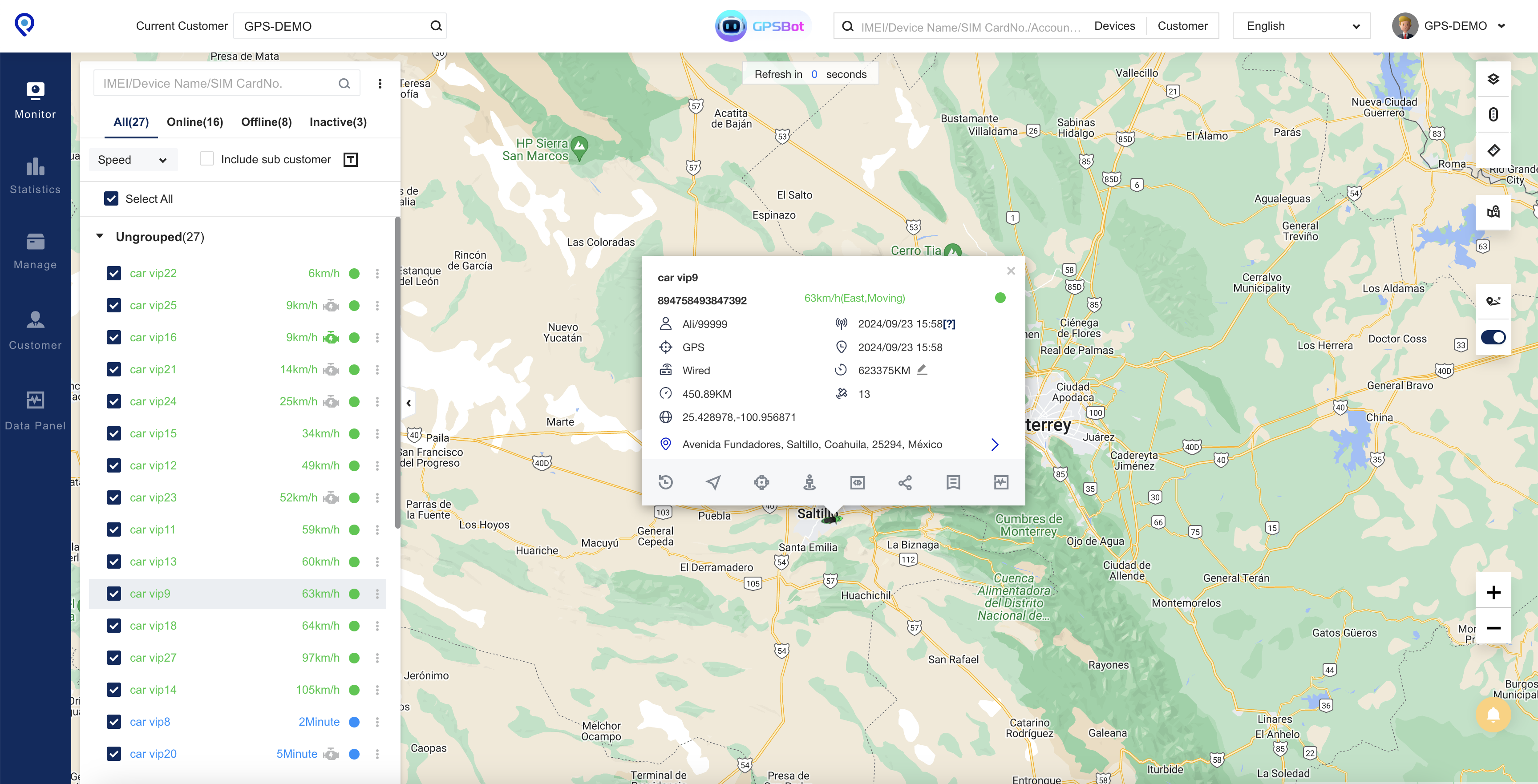
Task: Switch to the Online(16) tab
Action: (x=194, y=122)
